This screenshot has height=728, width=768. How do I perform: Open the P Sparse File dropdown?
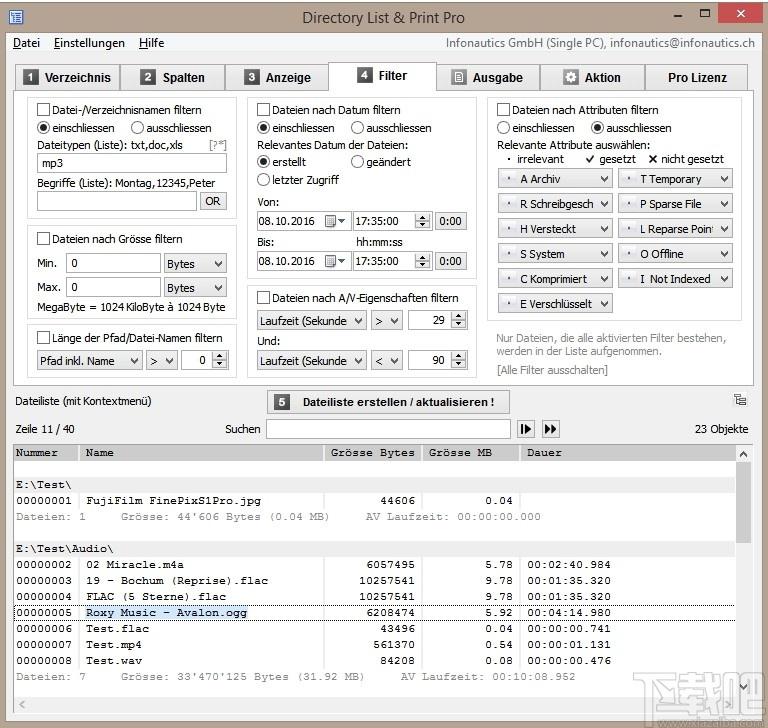click(675, 204)
